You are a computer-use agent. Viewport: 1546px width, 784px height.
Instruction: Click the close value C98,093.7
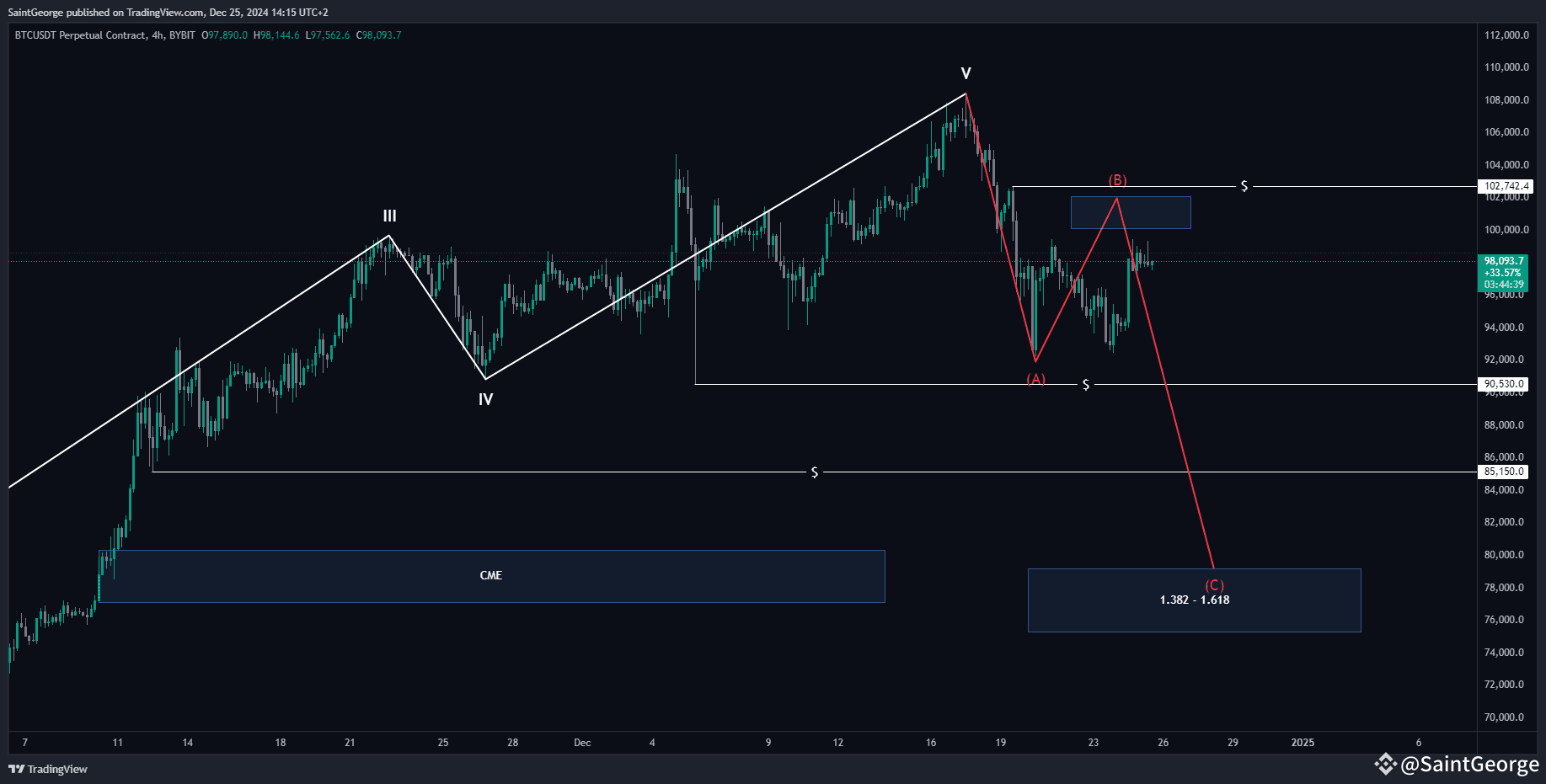[378, 35]
